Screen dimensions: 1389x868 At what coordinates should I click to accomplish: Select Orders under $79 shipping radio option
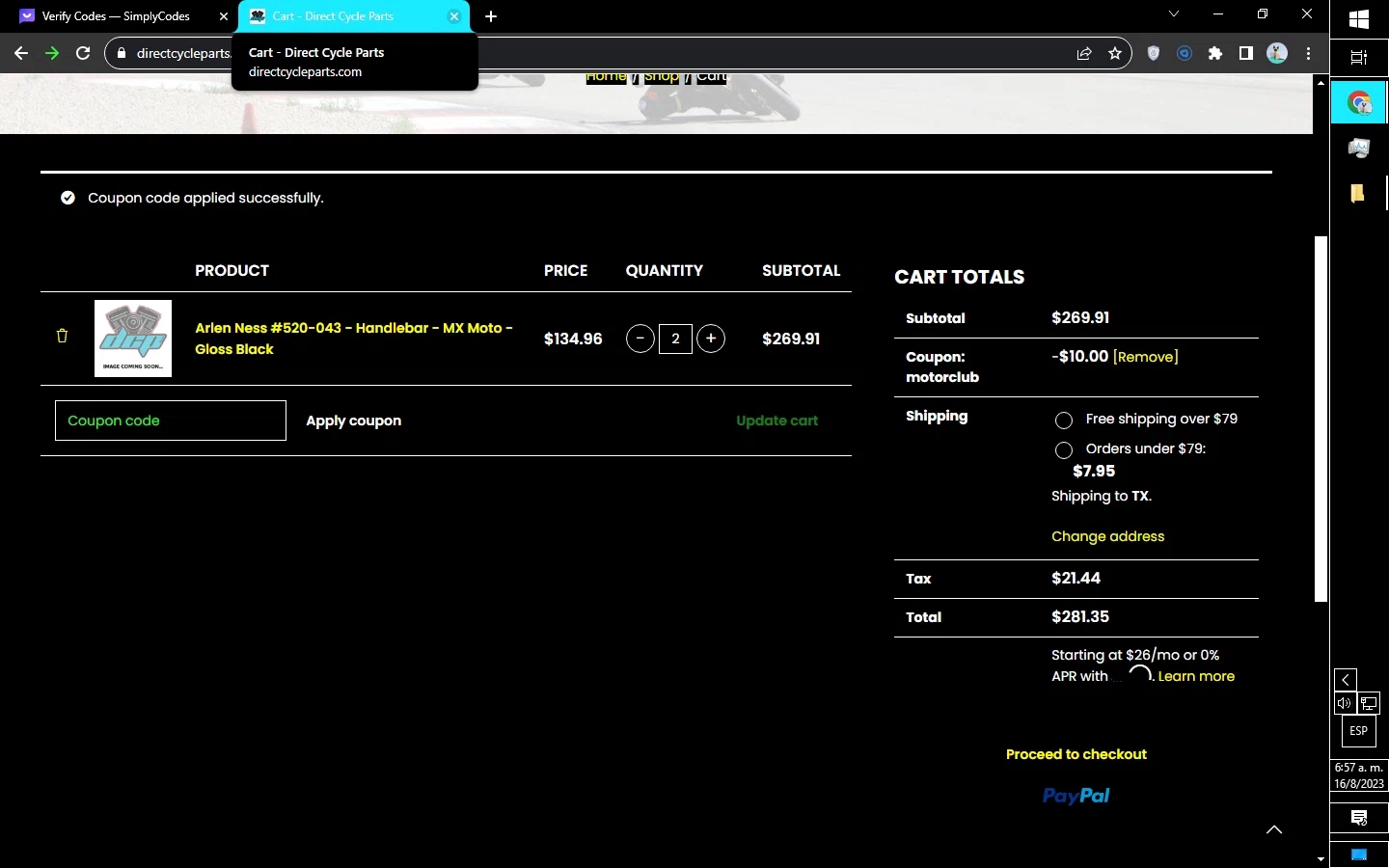(1064, 450)
